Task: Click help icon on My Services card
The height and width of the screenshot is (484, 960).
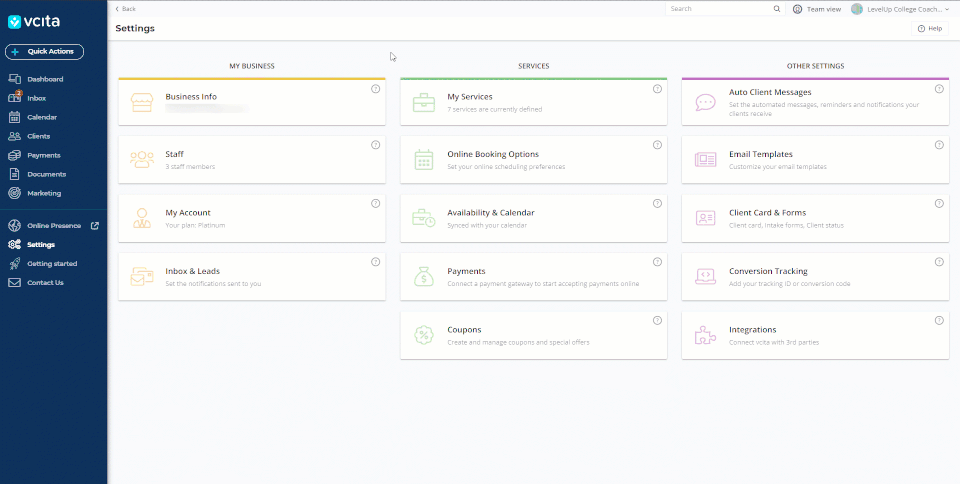Action: point(657,89)
